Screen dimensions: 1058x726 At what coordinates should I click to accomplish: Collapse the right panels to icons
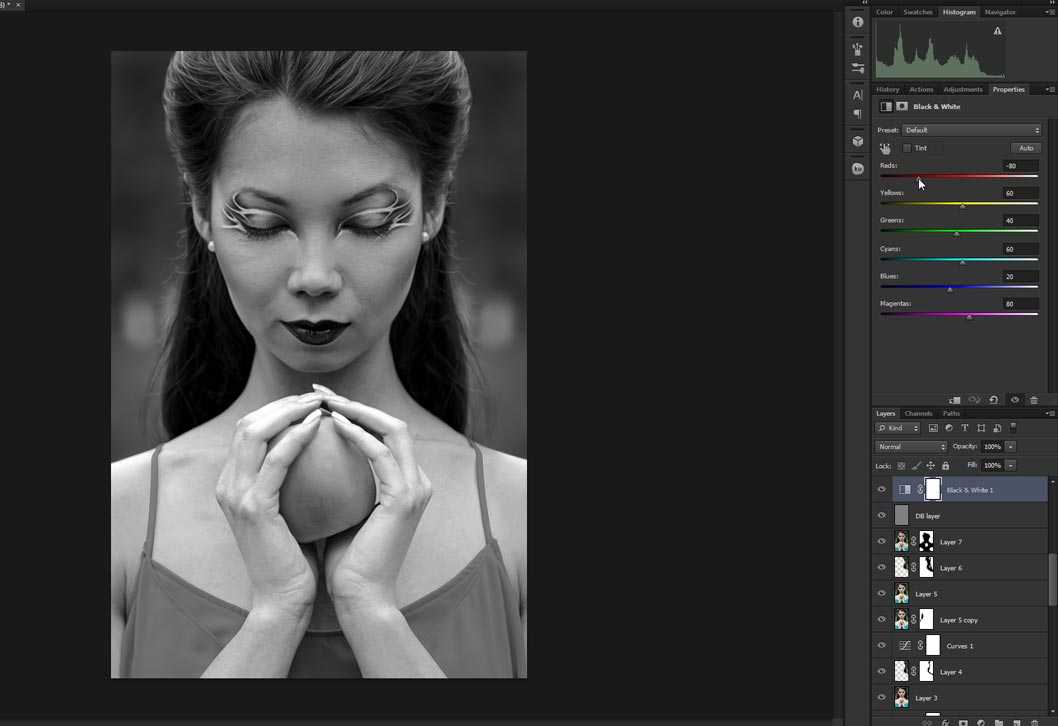1052,3
